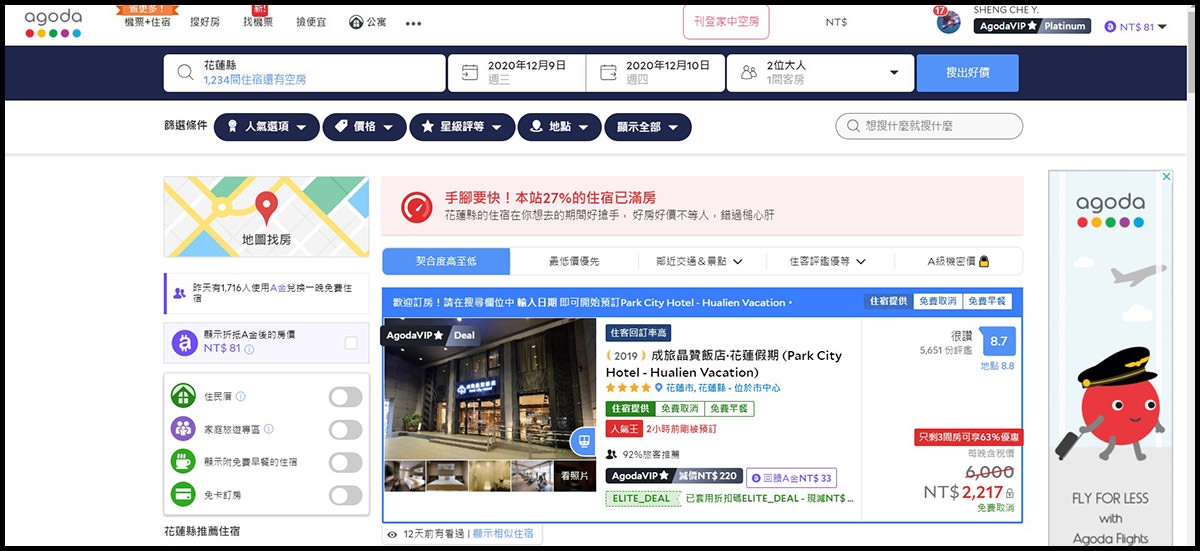This screenshot has height=551, width=1200.
Task: Open the three-dots more menu
Action: coord(413,24)
